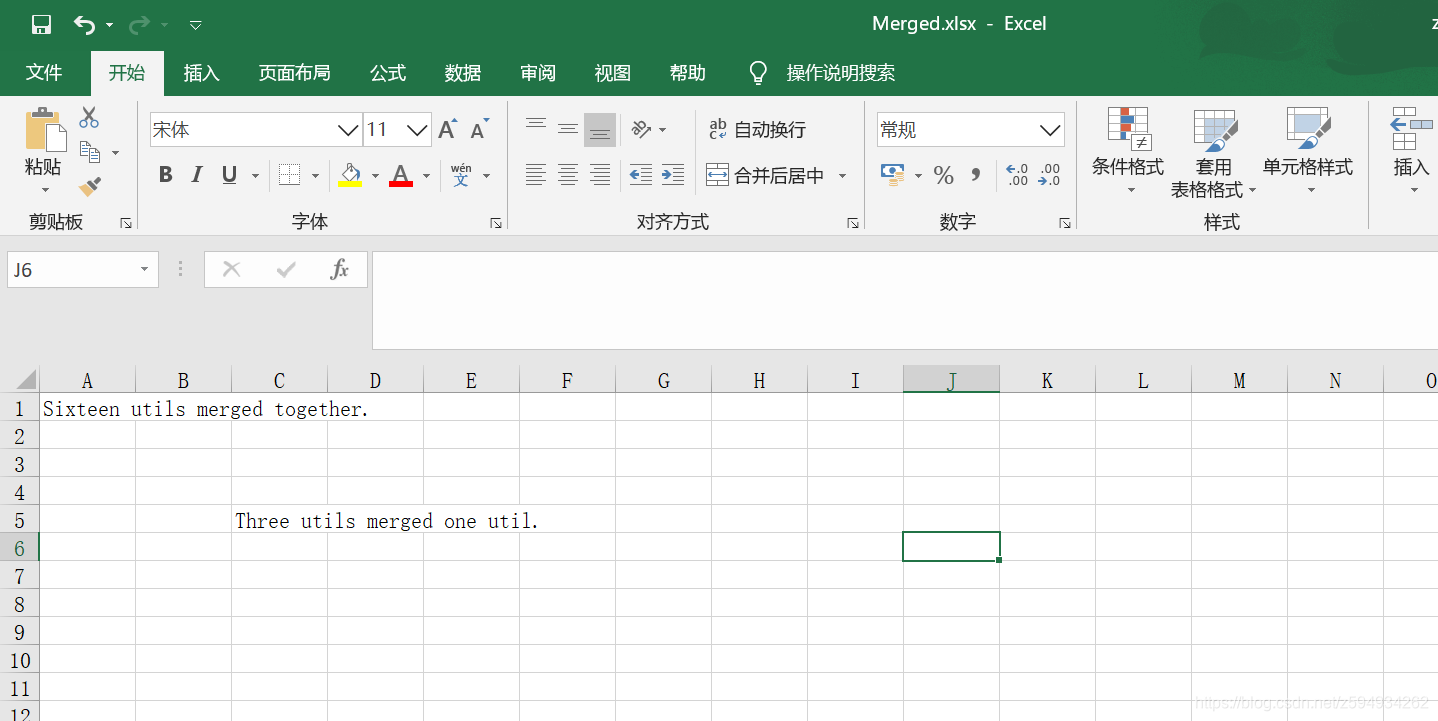This screenshot has width=1438, height=721.
Task: Open the Customize Quick Access Toolbar arrow
Action: 196,24
